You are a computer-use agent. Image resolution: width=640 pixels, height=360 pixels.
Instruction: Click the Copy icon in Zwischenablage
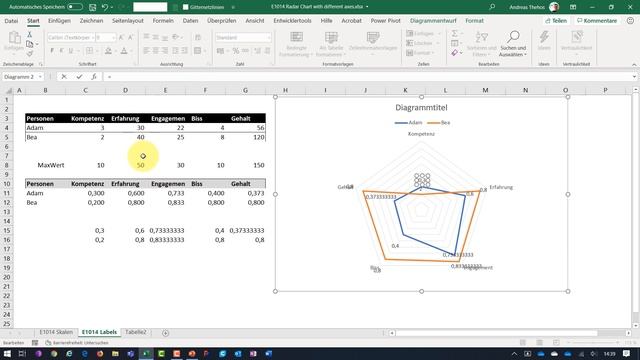click(29, 44)
